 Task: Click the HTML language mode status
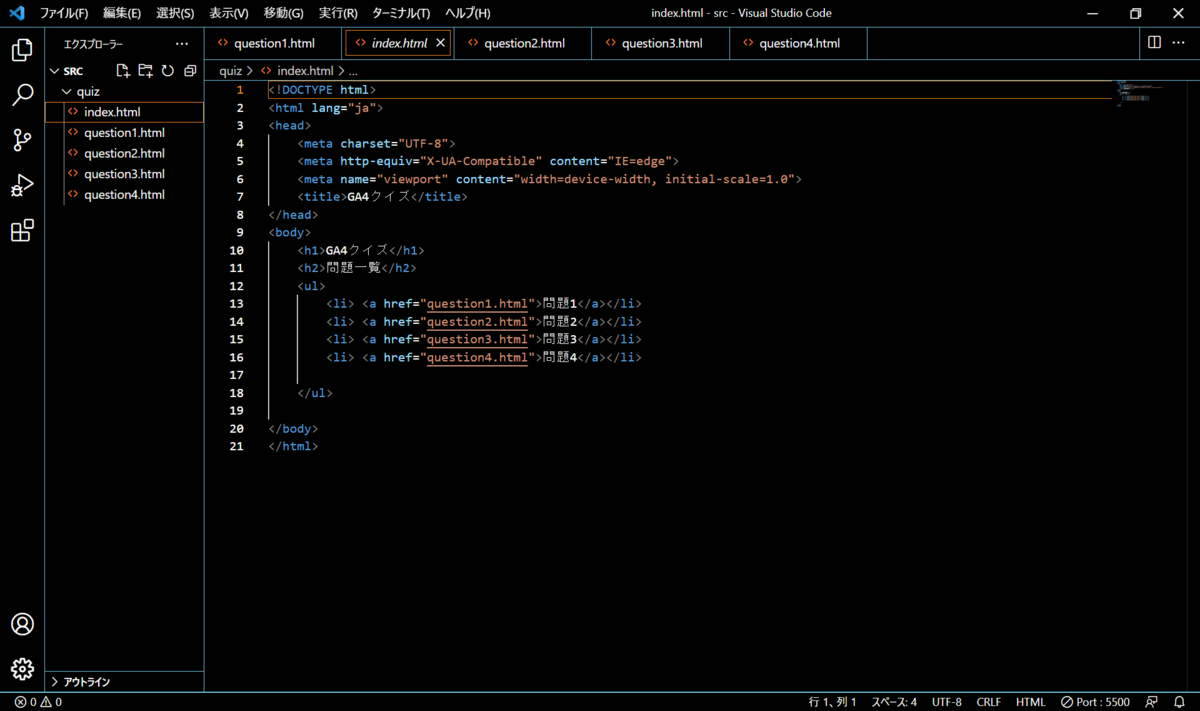pyautogui.click(x=1031, y=702)
